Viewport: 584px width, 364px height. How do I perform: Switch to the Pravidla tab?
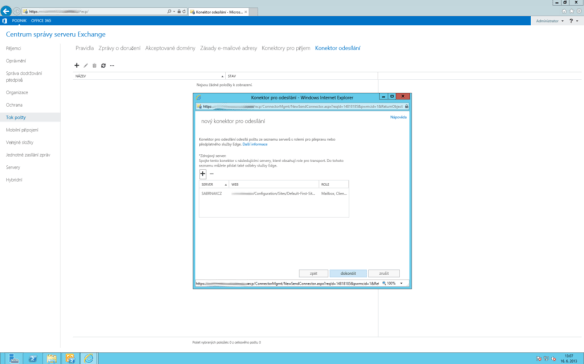pyautogui.click(x=85, y=48)
